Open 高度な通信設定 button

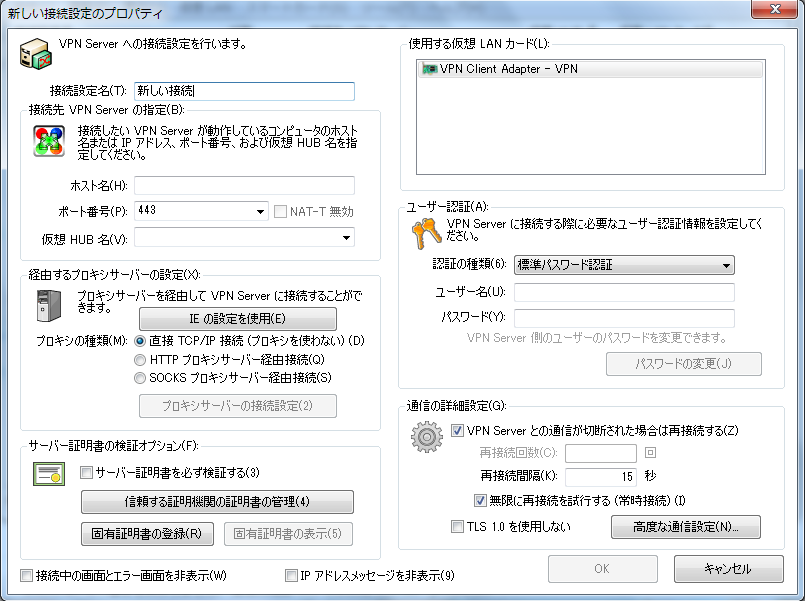(686, 527)
